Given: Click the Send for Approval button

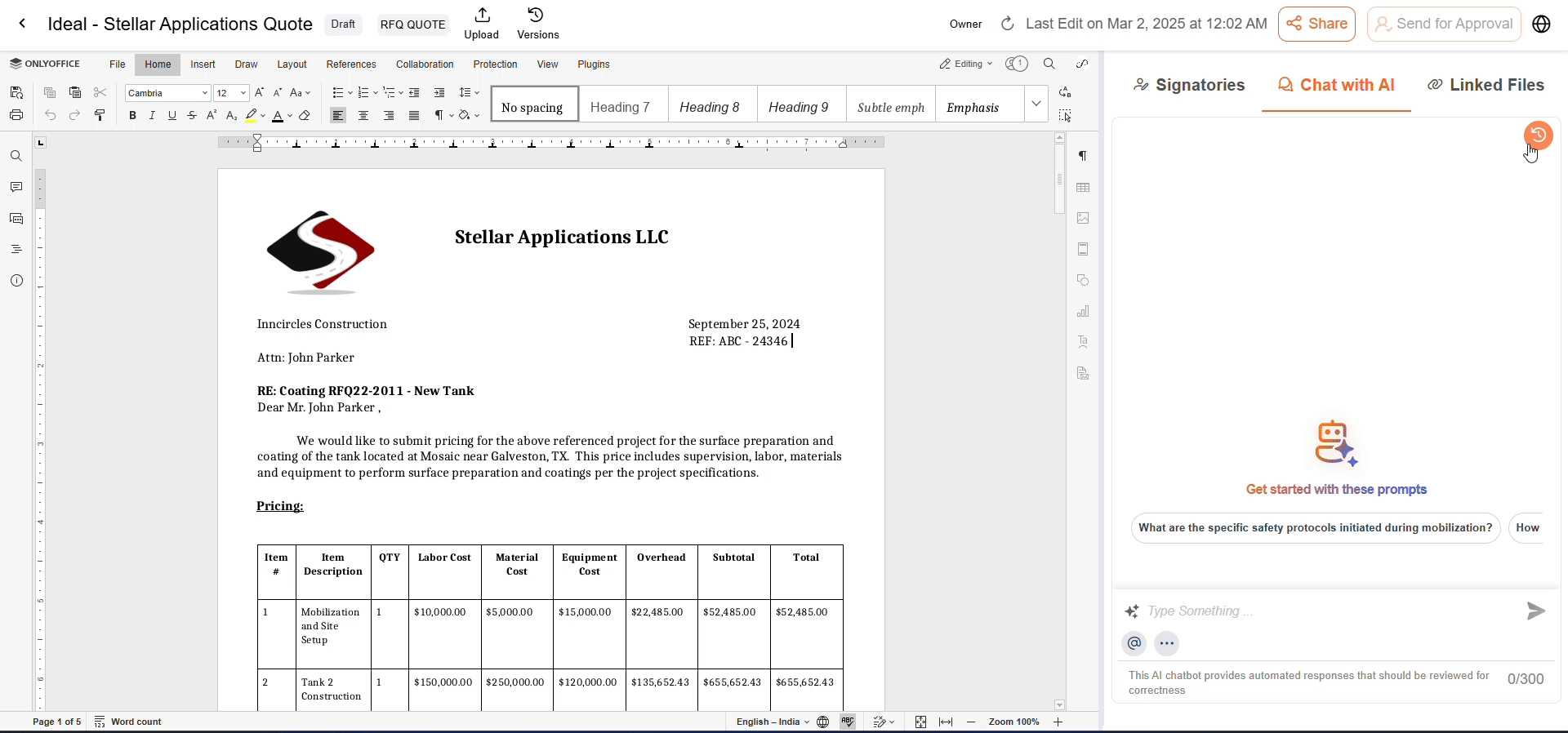Looking at the screenshot, I should coord(1444,24).
